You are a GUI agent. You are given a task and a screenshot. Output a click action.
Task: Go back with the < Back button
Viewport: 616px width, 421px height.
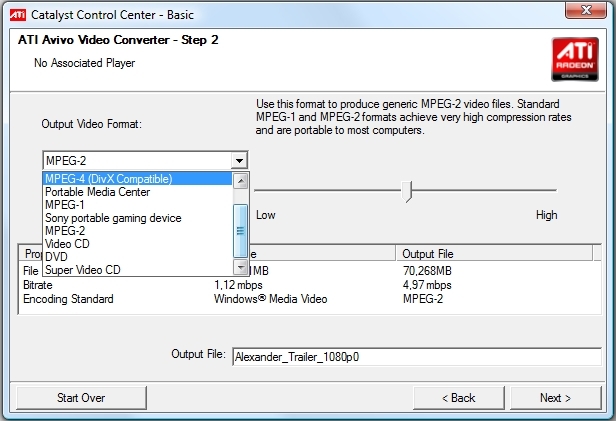(458, 398)
